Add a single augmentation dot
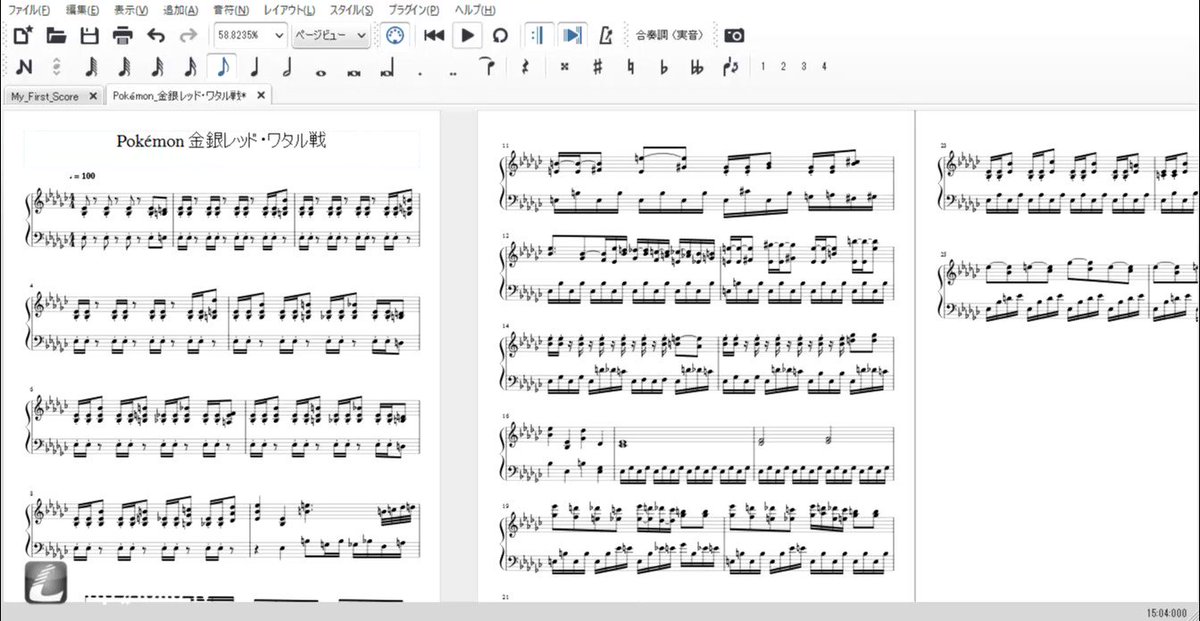1200x621 pixels. click(420, 72)
